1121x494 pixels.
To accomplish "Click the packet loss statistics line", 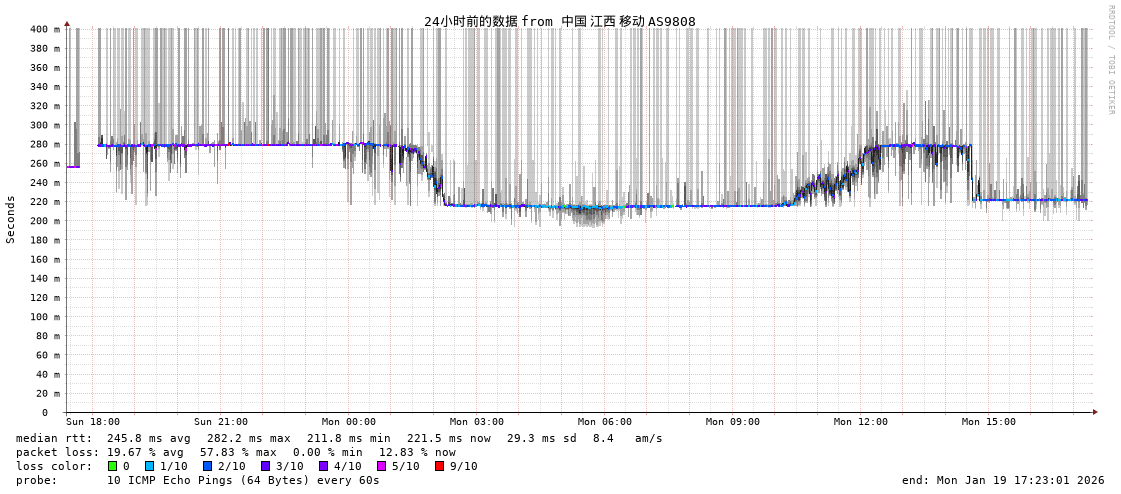I will pos(236,452).
